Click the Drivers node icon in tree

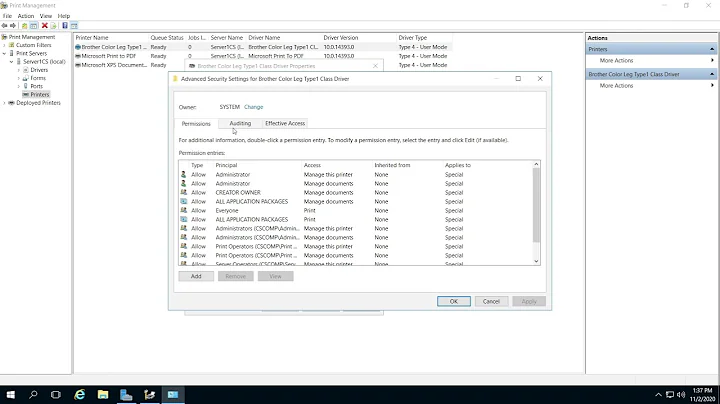pos(26,70)
